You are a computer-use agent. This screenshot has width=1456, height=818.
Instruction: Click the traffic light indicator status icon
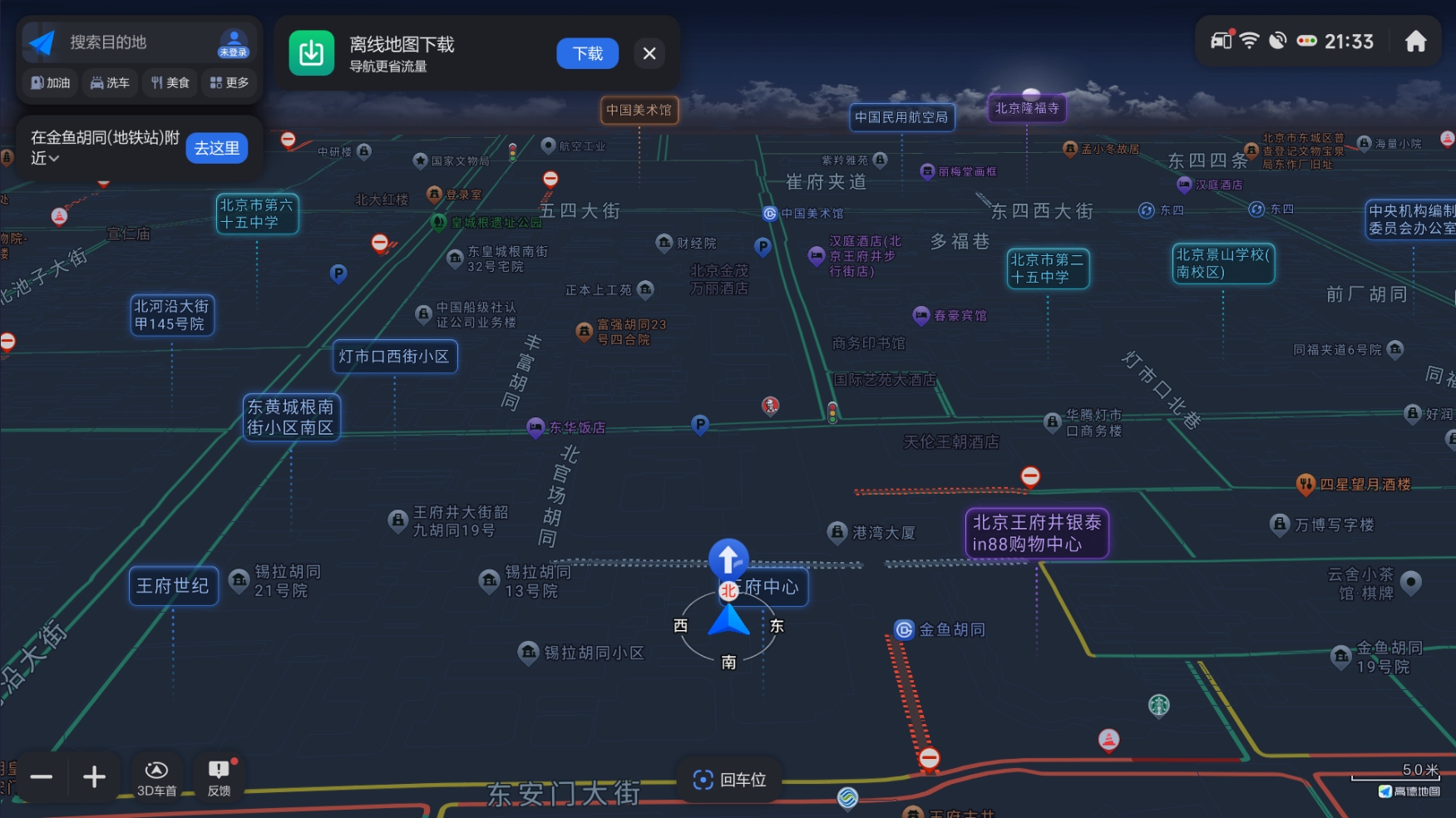[1306, 40]
